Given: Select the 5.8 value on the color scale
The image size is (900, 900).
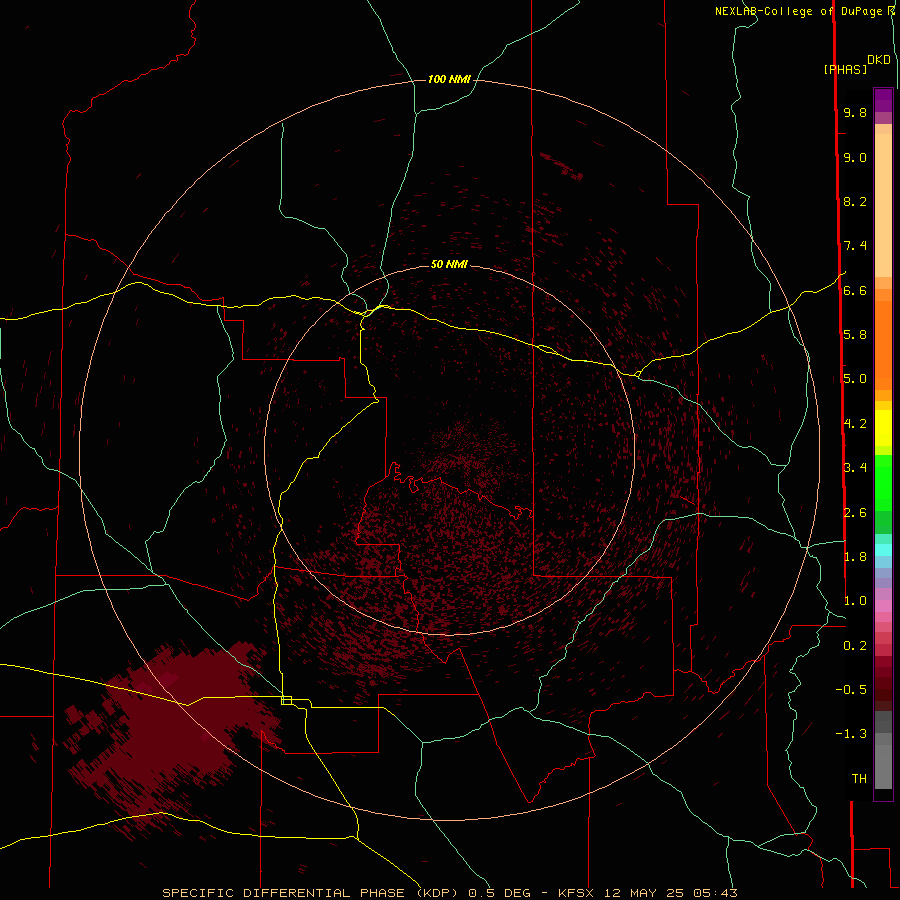Looking at the screenshot, I should [x=855, y=335].
